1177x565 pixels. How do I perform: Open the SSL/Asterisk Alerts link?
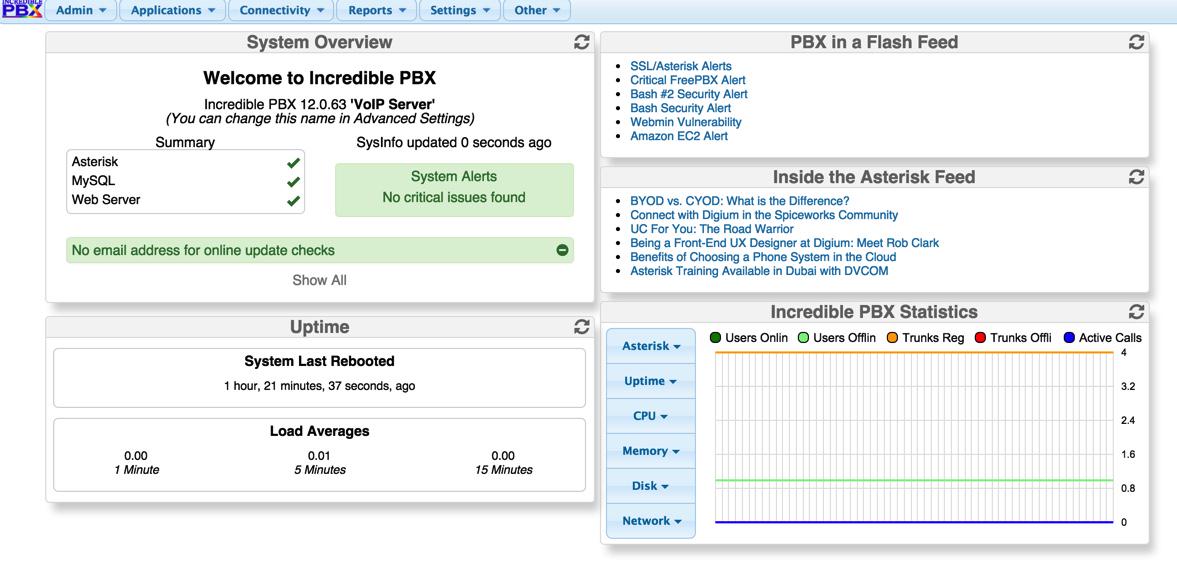tap(681, 66)
